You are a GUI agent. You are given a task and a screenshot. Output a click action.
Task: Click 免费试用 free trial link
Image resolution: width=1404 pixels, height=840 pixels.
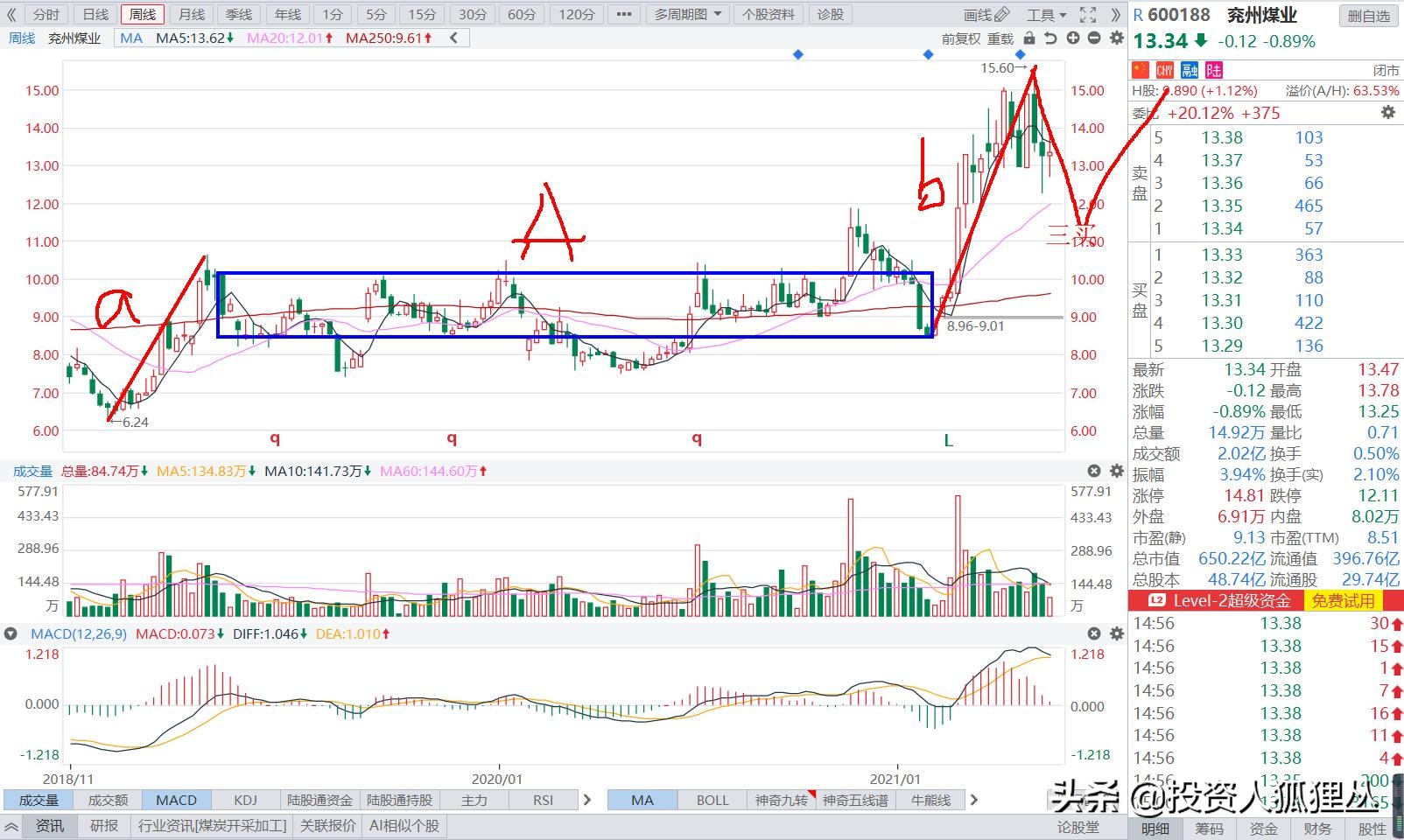click(x=1344, y=600)
